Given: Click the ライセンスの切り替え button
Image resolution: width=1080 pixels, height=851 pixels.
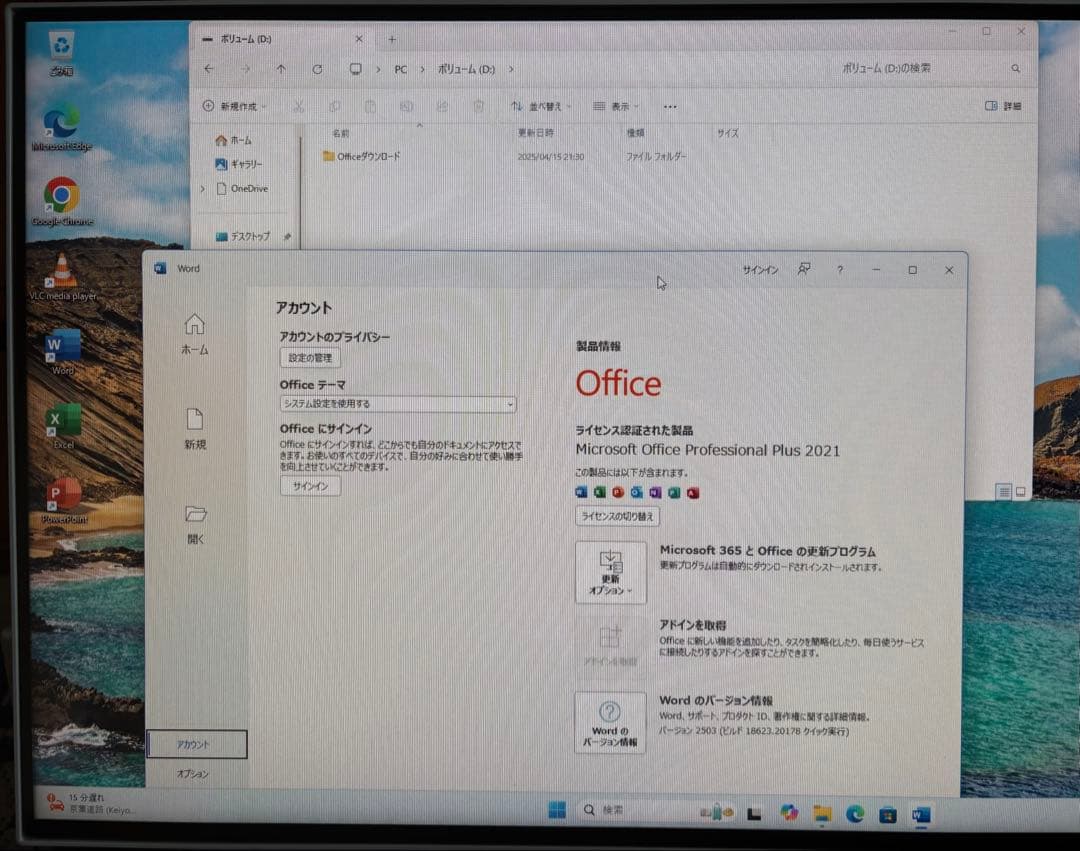Looking at the screenshot, I should point(619,516).
